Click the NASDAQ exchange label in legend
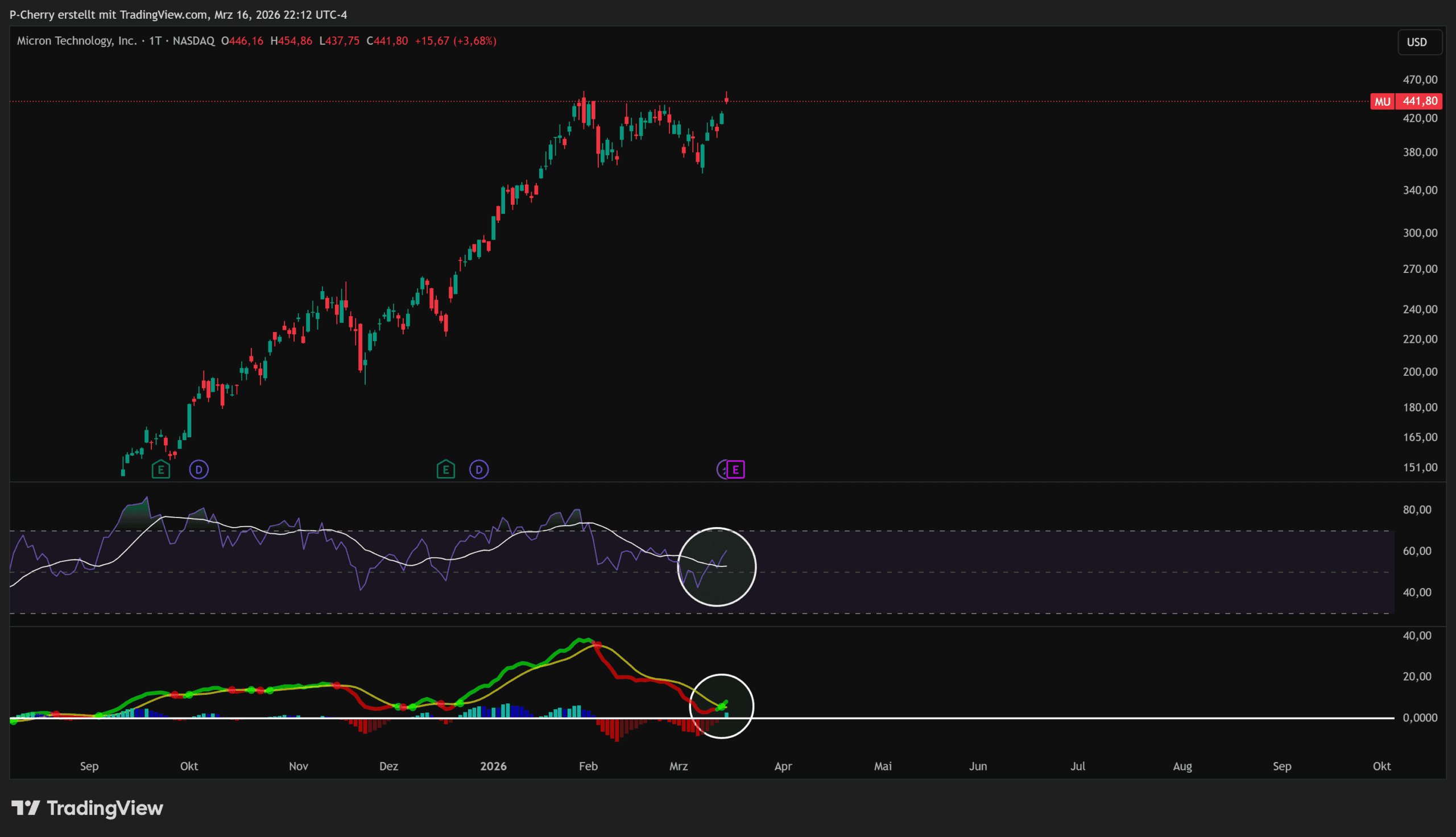 click(194, 41)
